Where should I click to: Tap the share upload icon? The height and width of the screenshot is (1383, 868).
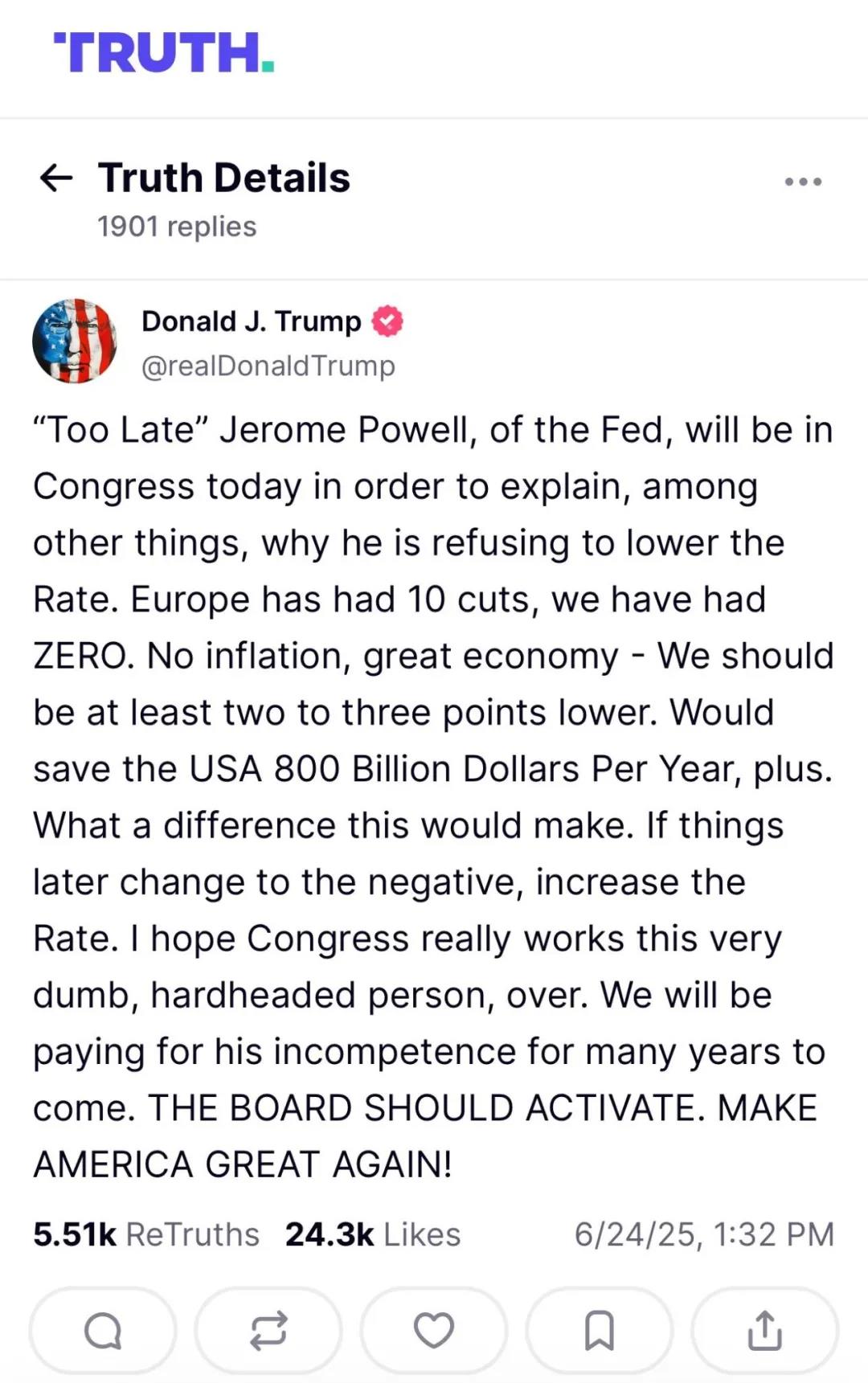tap(764, 1331)
